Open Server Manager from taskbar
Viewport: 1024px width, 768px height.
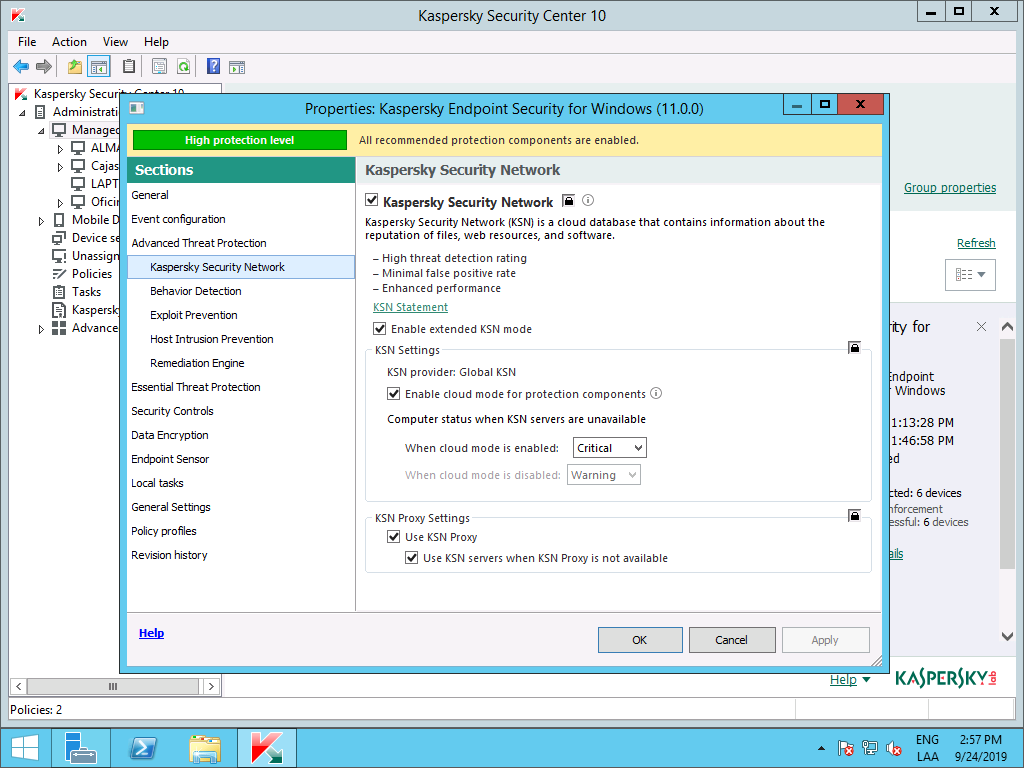point(82,748)
